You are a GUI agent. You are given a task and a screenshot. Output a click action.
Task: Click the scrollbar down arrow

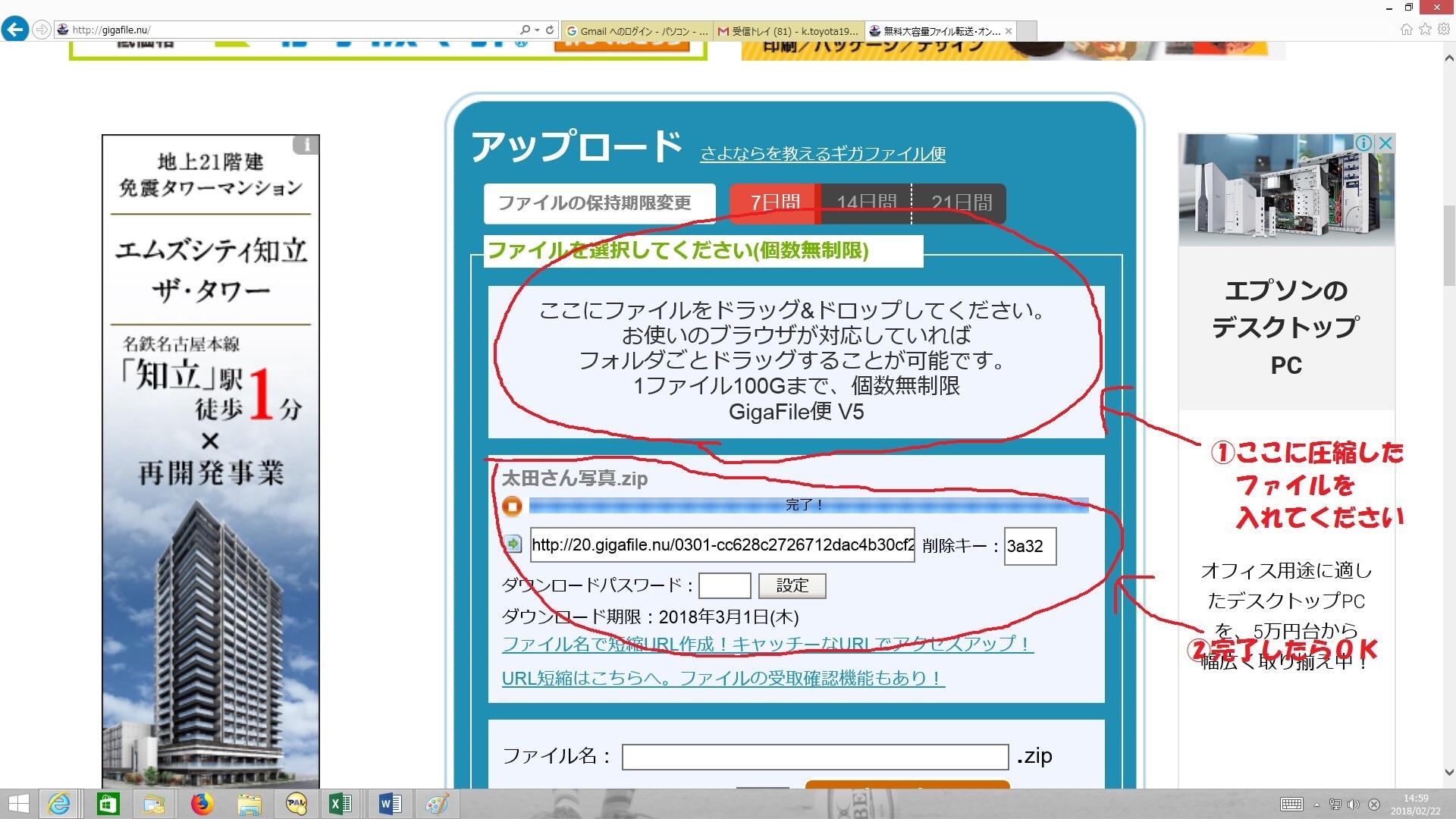click(x=1449, y=773)
